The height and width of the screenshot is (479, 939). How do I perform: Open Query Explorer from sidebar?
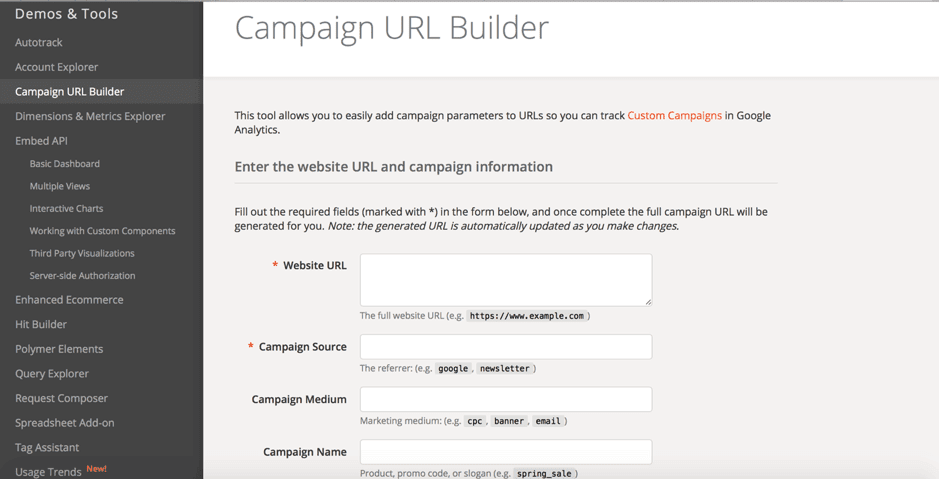(x=52, y=374)
